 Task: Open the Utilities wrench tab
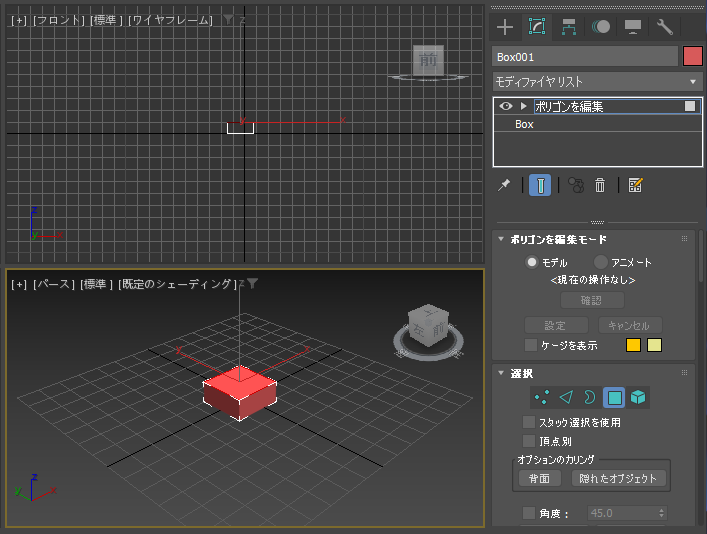665,27
